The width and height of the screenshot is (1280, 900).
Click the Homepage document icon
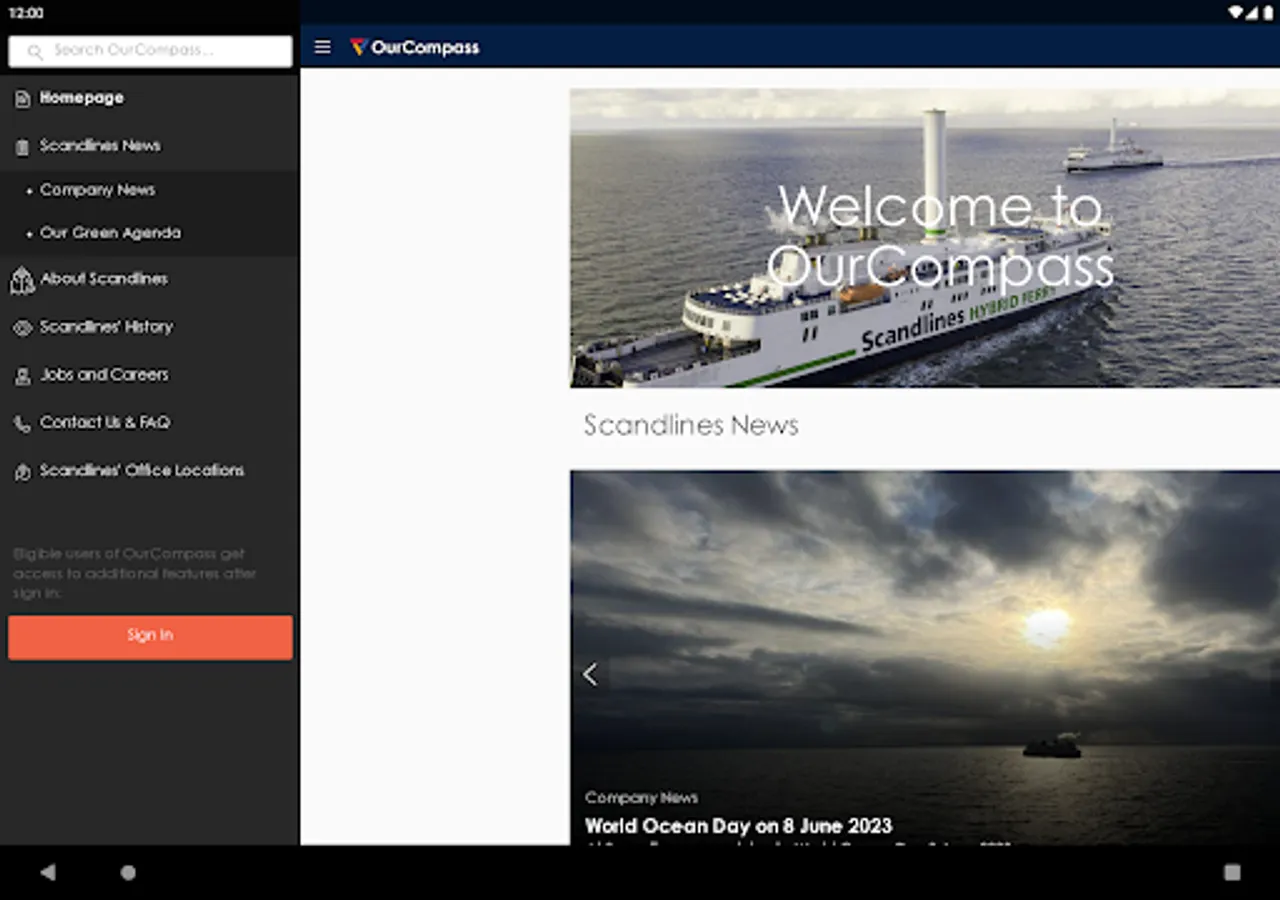22,98
